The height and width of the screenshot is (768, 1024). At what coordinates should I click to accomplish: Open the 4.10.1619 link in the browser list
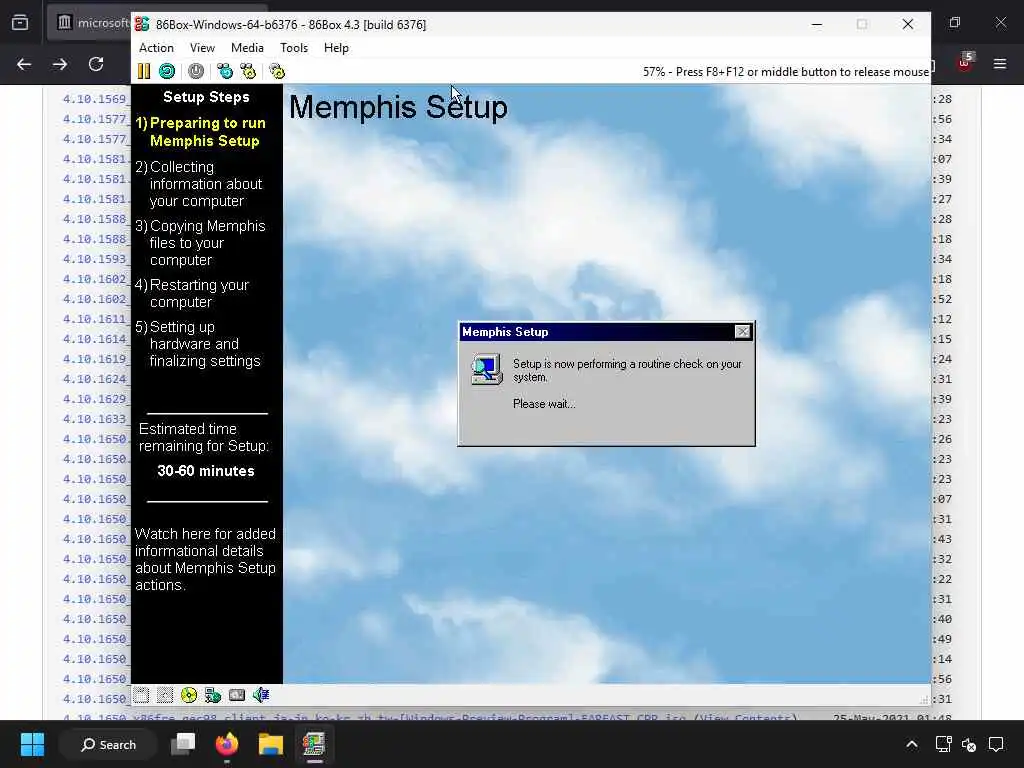click(95, 359)
